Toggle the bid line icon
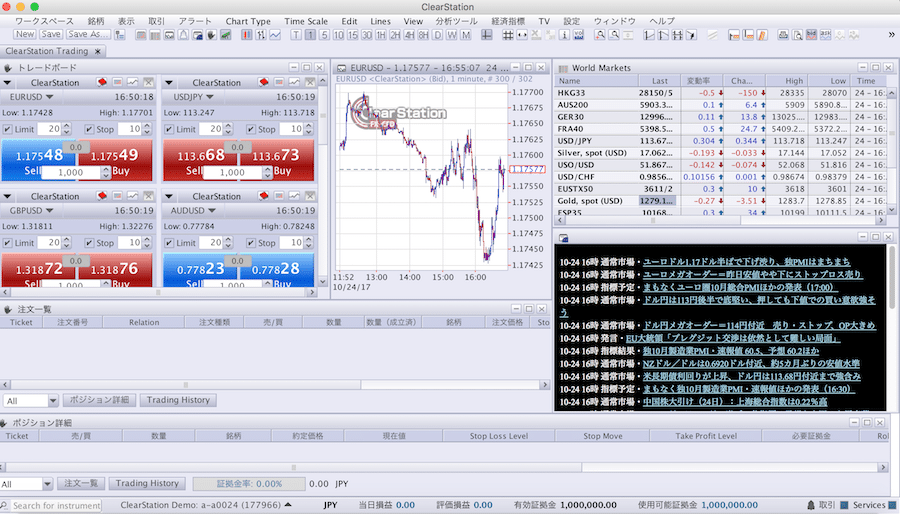This screenshot has height=514, width=900. pyautogui.click(x=811, y=35)
